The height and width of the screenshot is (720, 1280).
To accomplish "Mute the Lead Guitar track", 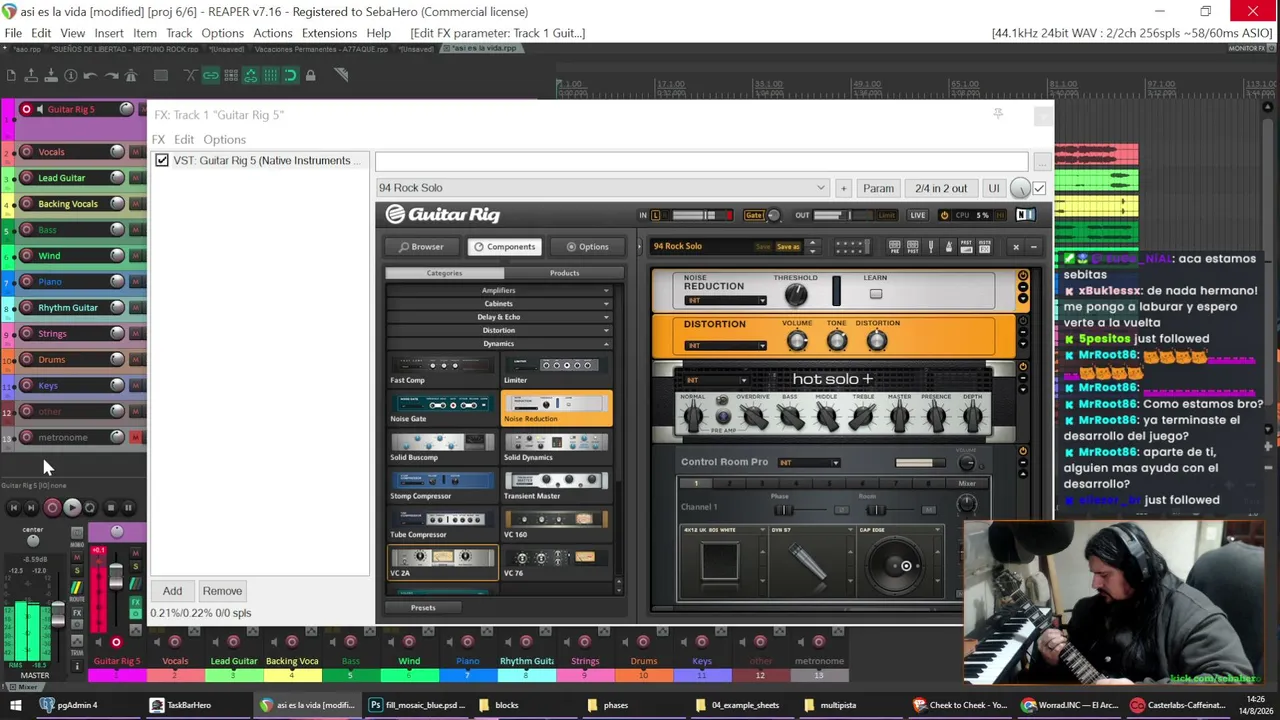I will coord(135,178).
